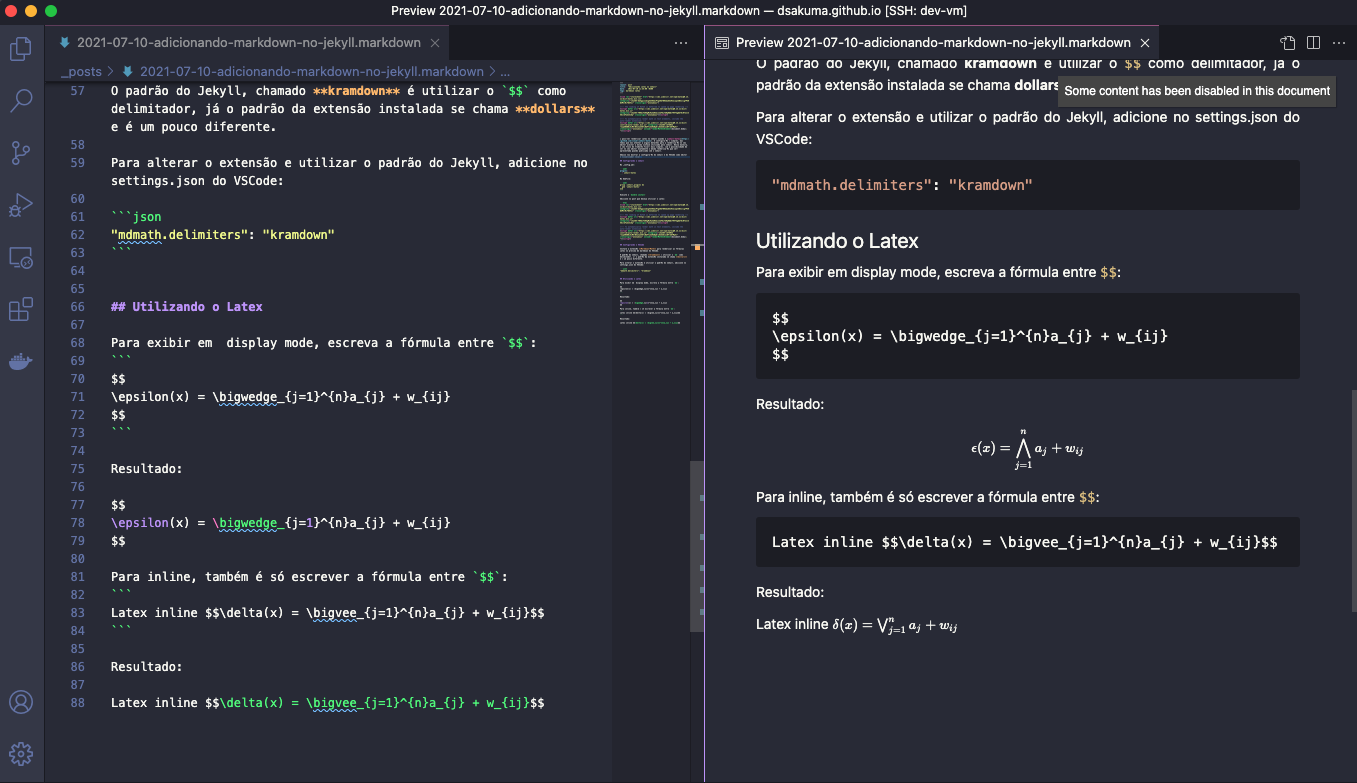Click line number 66 in the gutter
This screenshot has height=783, width=1357.
pos(77,307)
